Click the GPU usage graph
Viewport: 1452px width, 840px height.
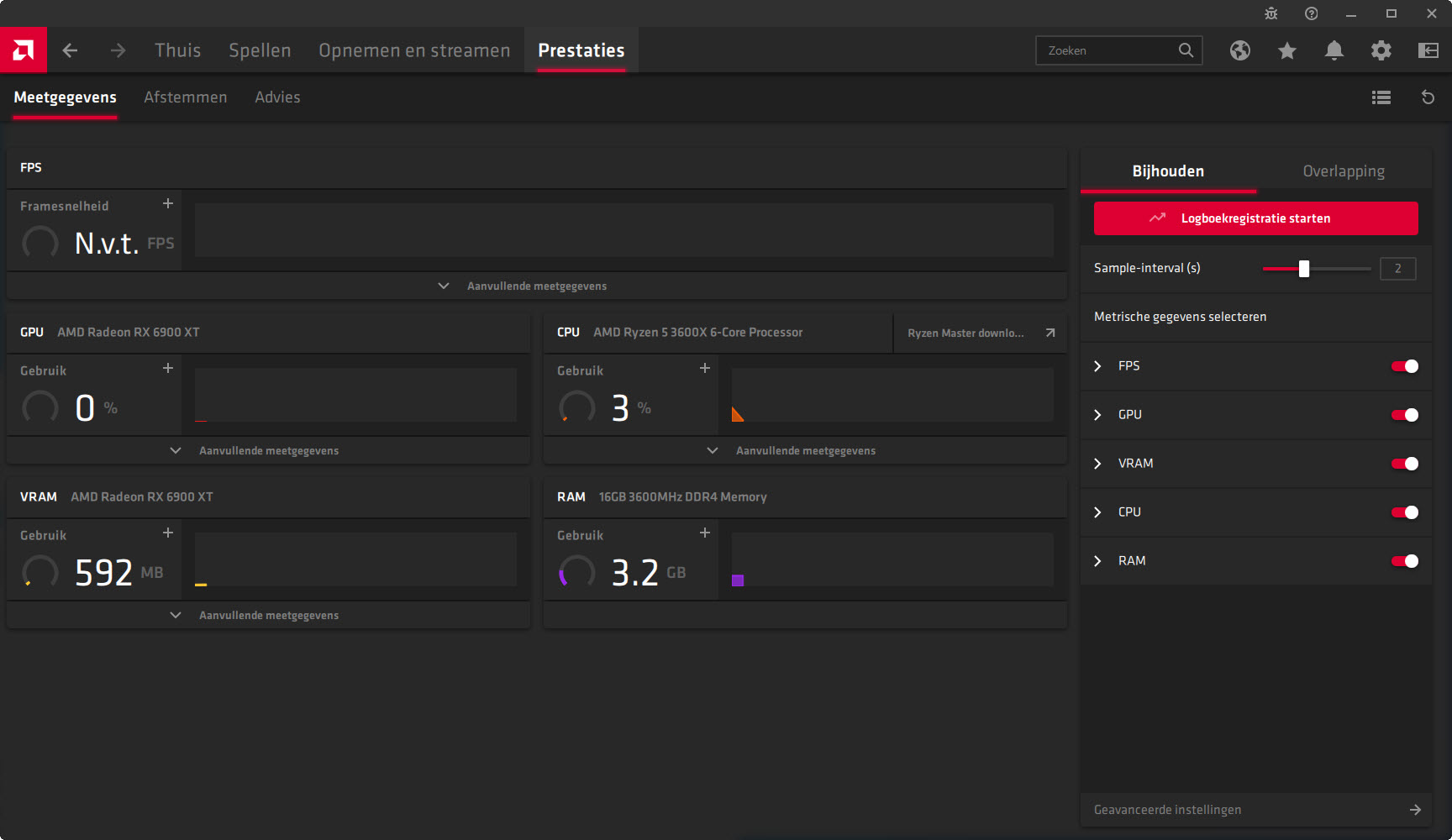[x=355, y=395]
